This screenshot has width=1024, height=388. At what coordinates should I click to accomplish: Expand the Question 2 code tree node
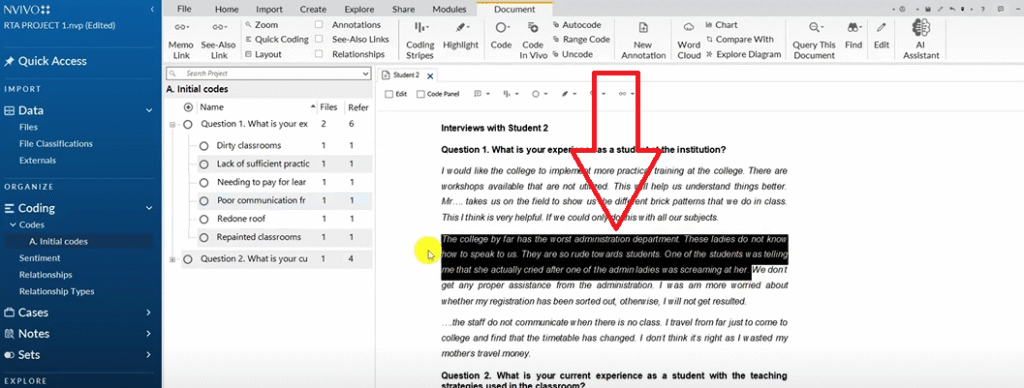coord(172,259)
